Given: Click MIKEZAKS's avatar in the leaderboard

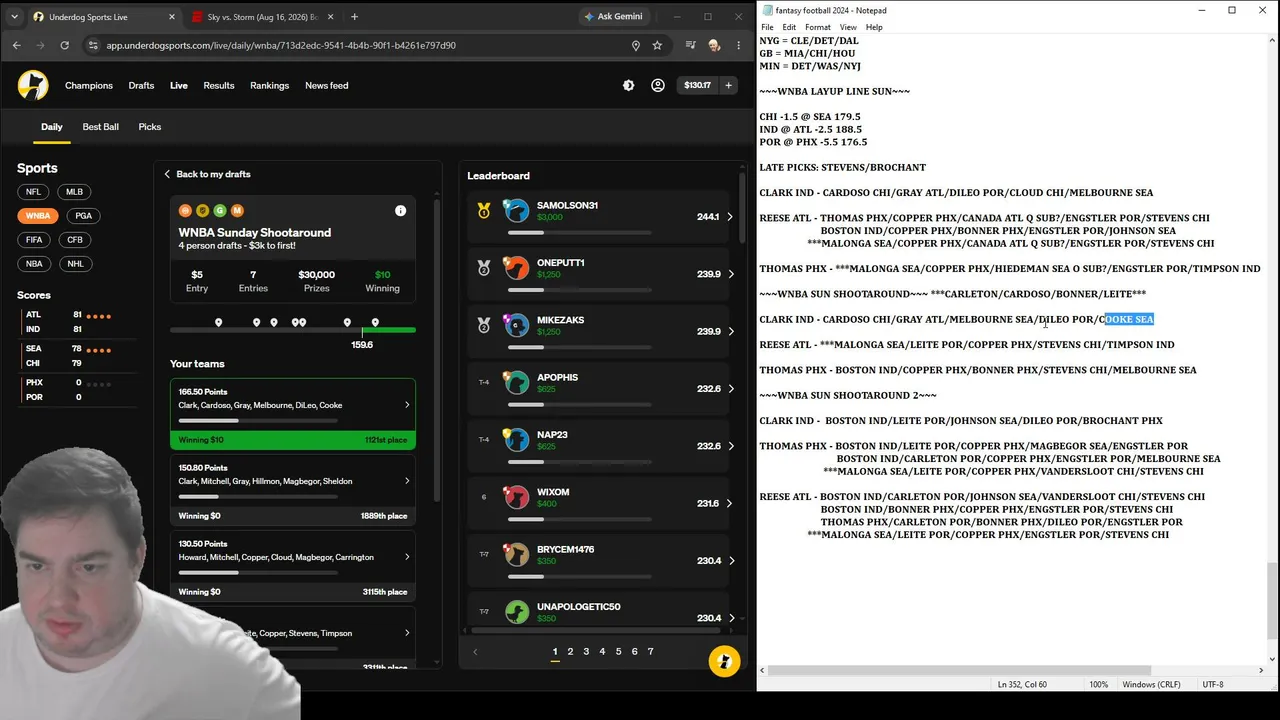Looking at the screenshot, I should point(516,326).
